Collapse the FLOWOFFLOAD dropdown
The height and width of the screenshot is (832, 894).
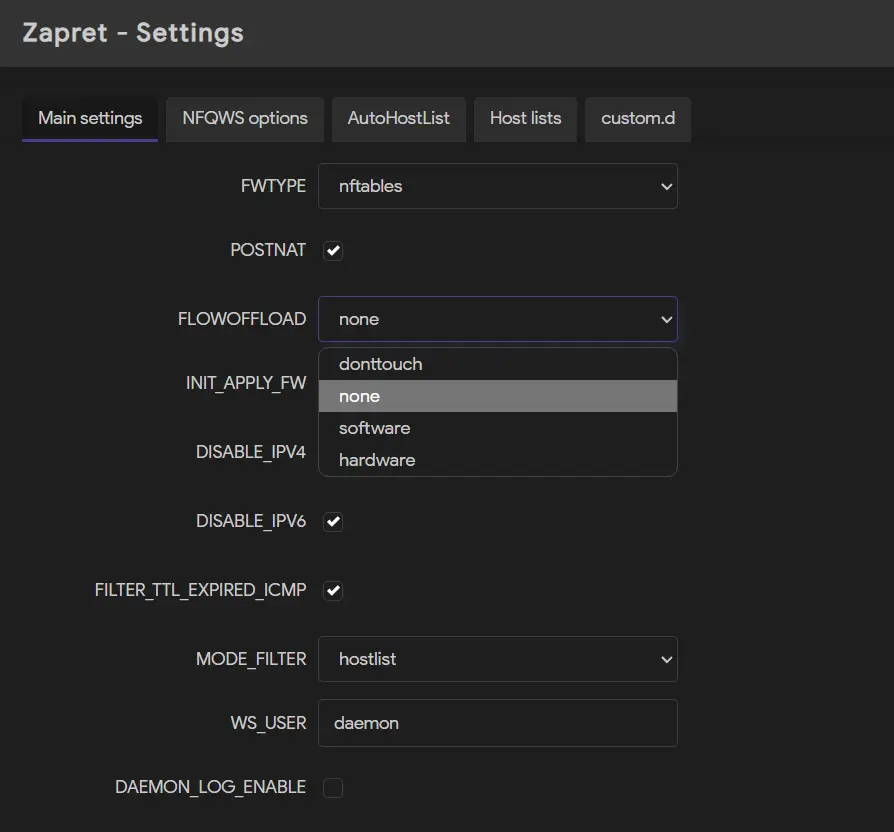coord(498,319)
